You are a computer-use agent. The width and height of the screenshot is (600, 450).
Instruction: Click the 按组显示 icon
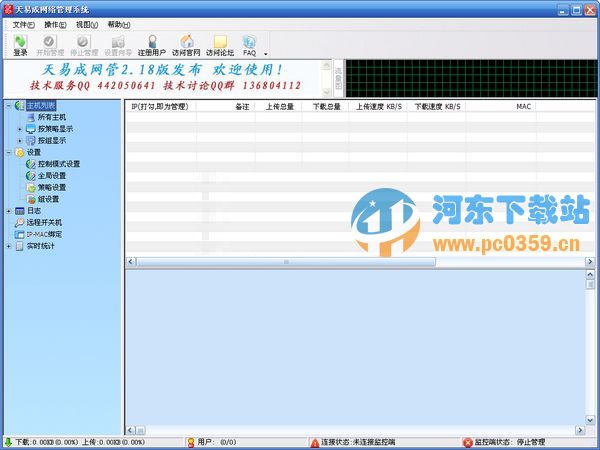[x=31, y=141]
